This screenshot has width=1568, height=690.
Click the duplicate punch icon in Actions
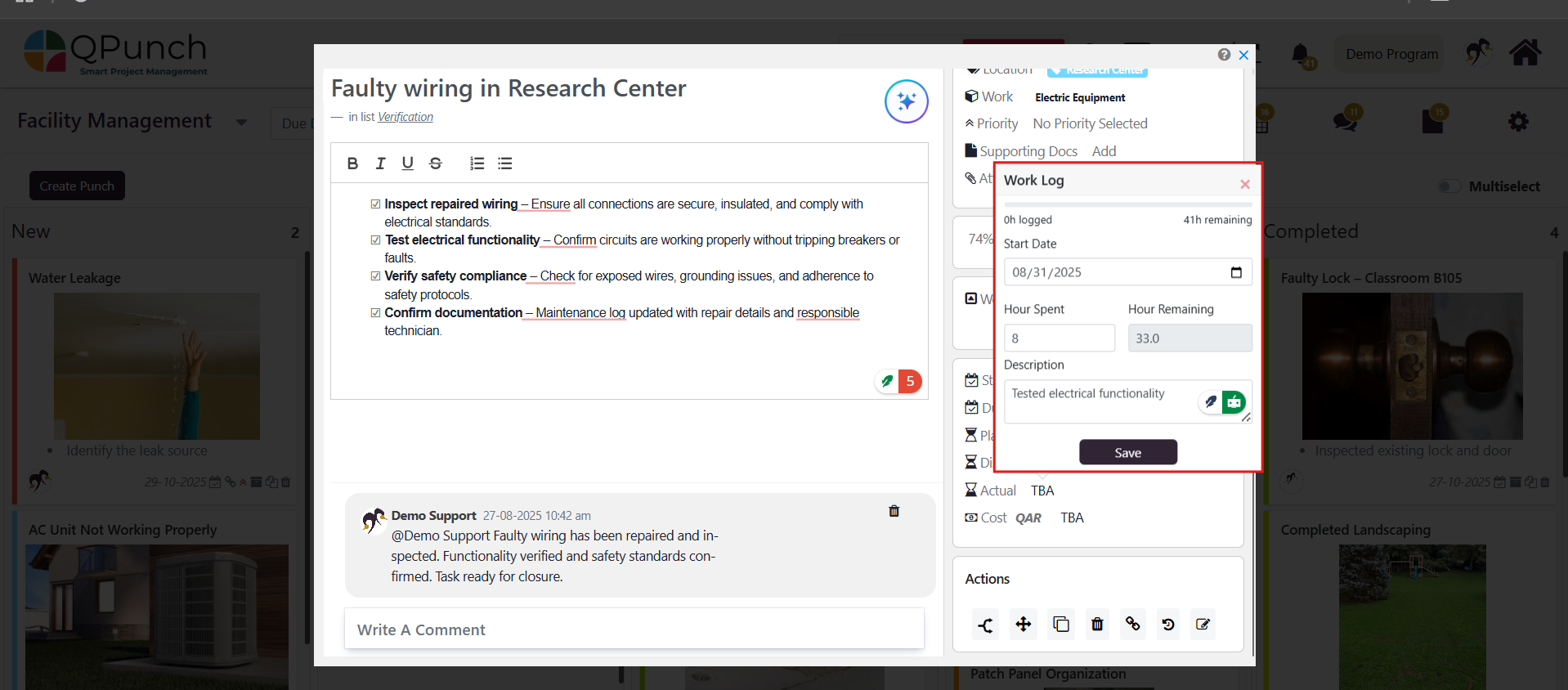pyautogui.click(x=1060, y=625)
